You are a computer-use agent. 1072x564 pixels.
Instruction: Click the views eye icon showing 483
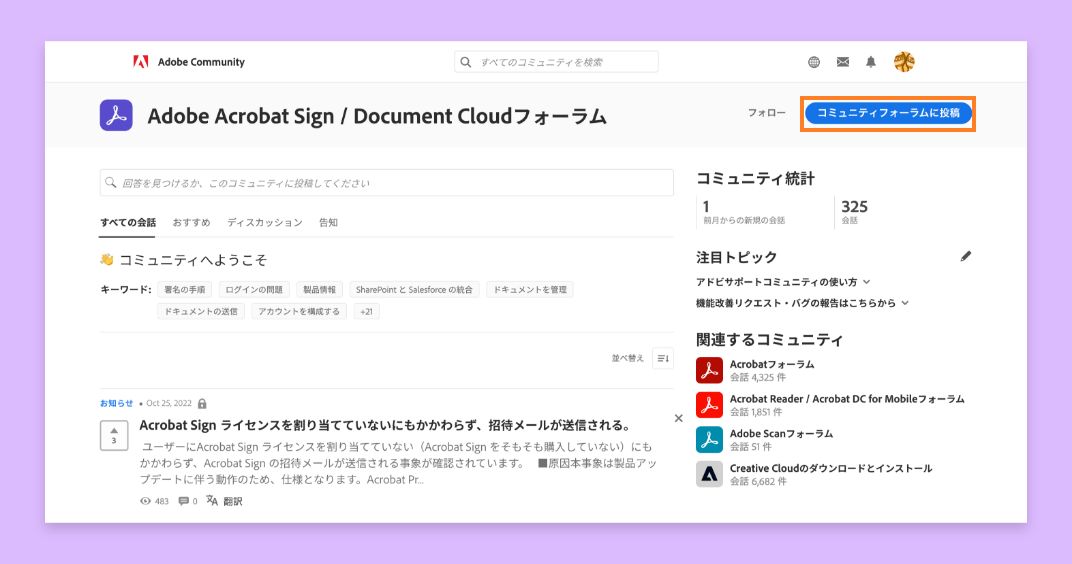pos(145,501)
